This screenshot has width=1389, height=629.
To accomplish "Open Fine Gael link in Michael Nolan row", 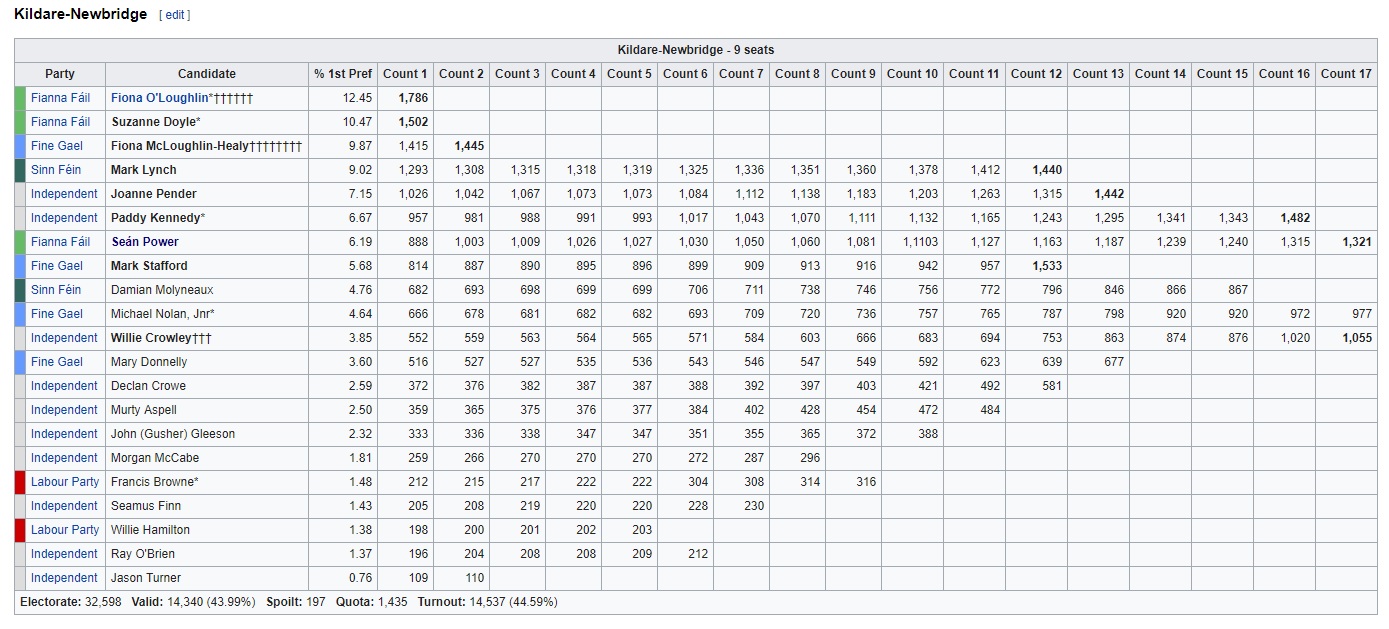I will pos(57,314).
